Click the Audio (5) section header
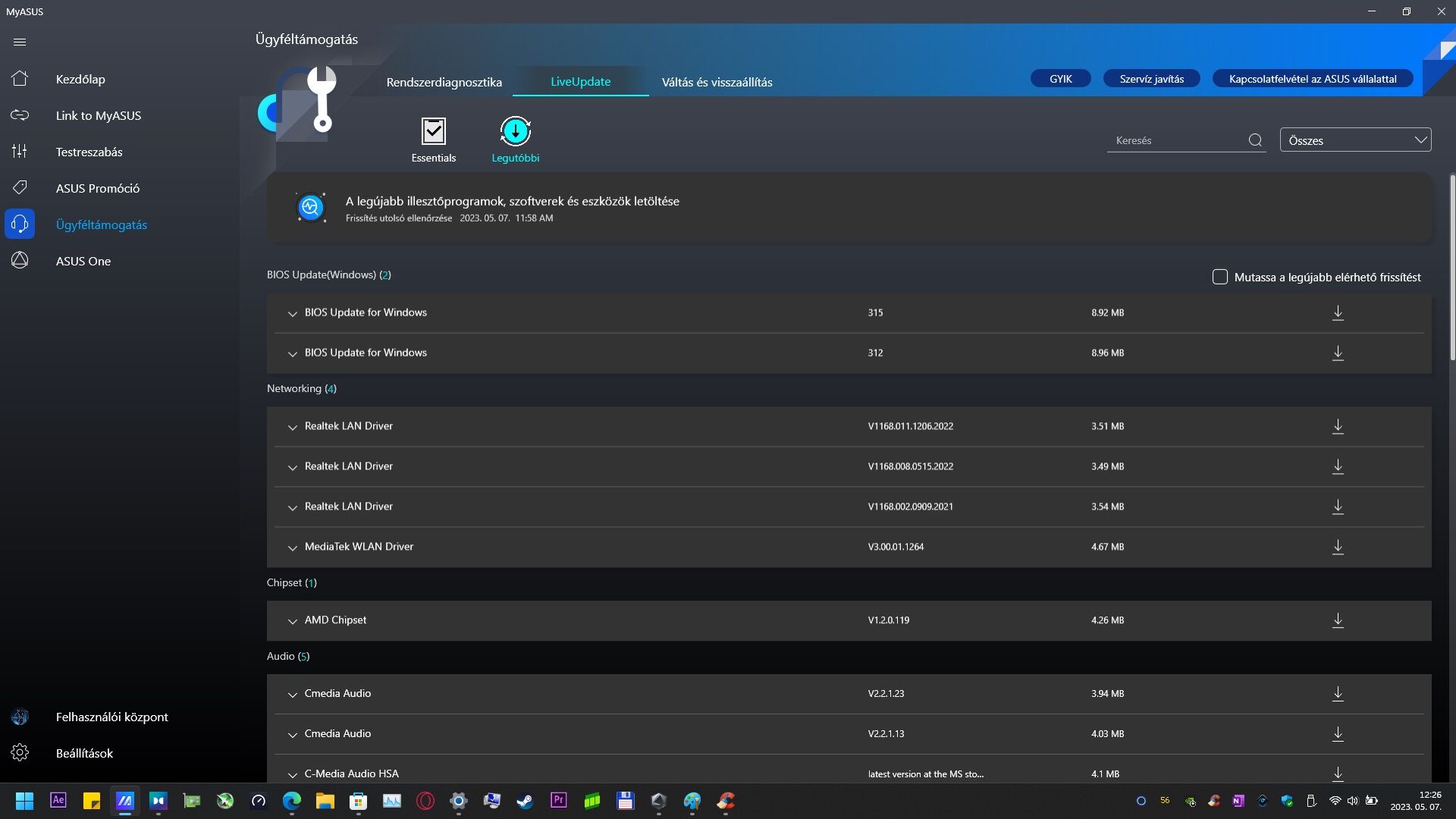1456x819 pixels. coord(287,656)
